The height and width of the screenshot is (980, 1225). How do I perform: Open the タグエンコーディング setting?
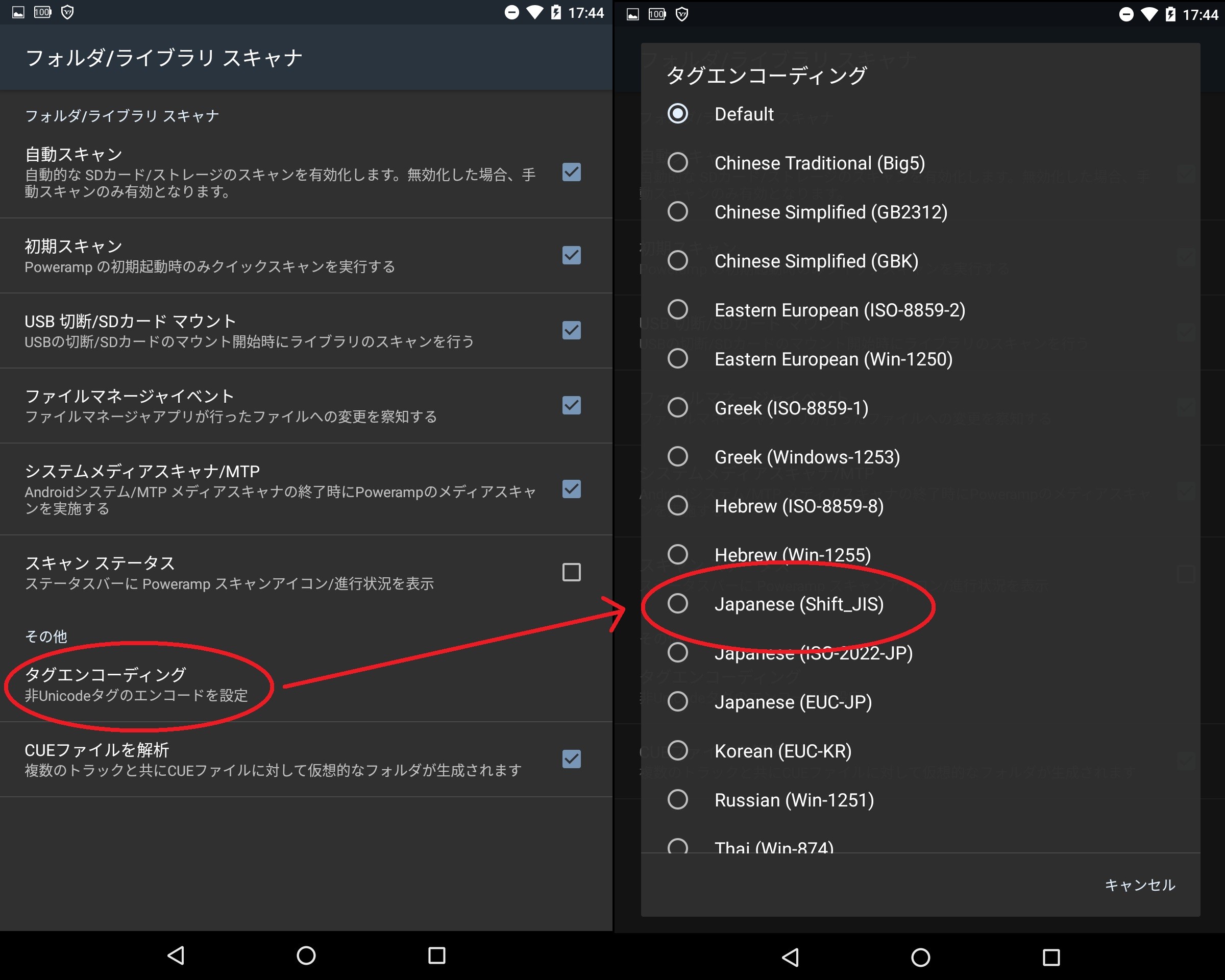136,684
